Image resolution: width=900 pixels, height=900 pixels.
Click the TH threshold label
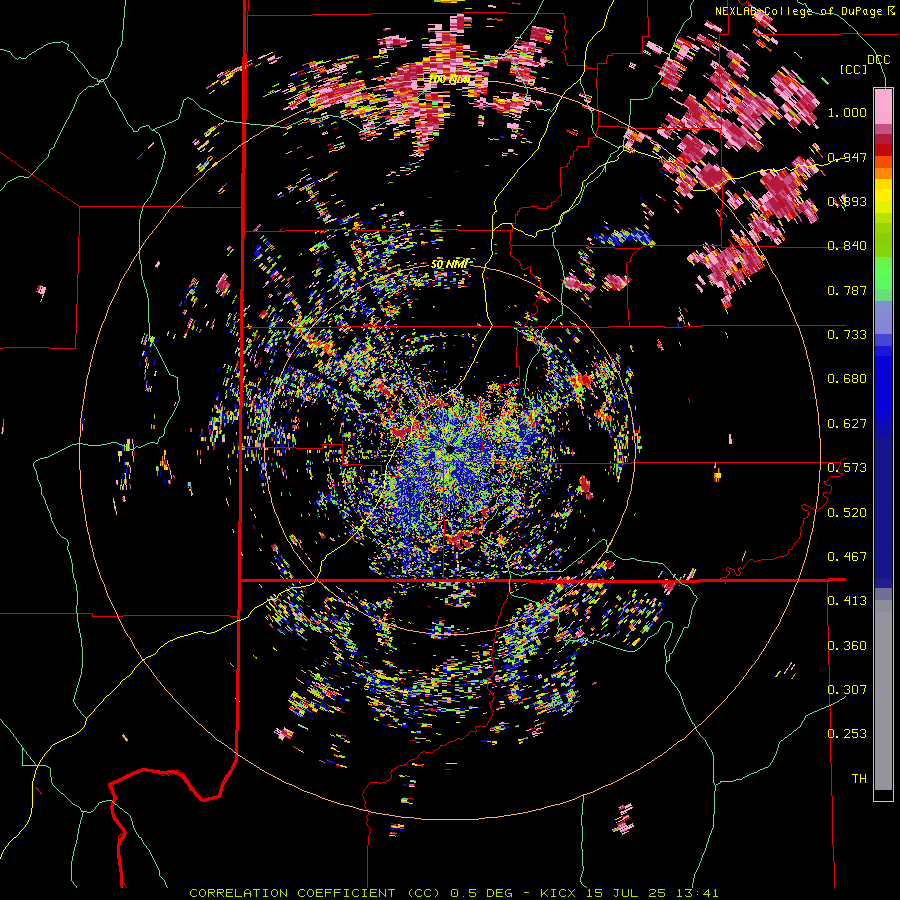pyautogui.click(x=859, y=779)
